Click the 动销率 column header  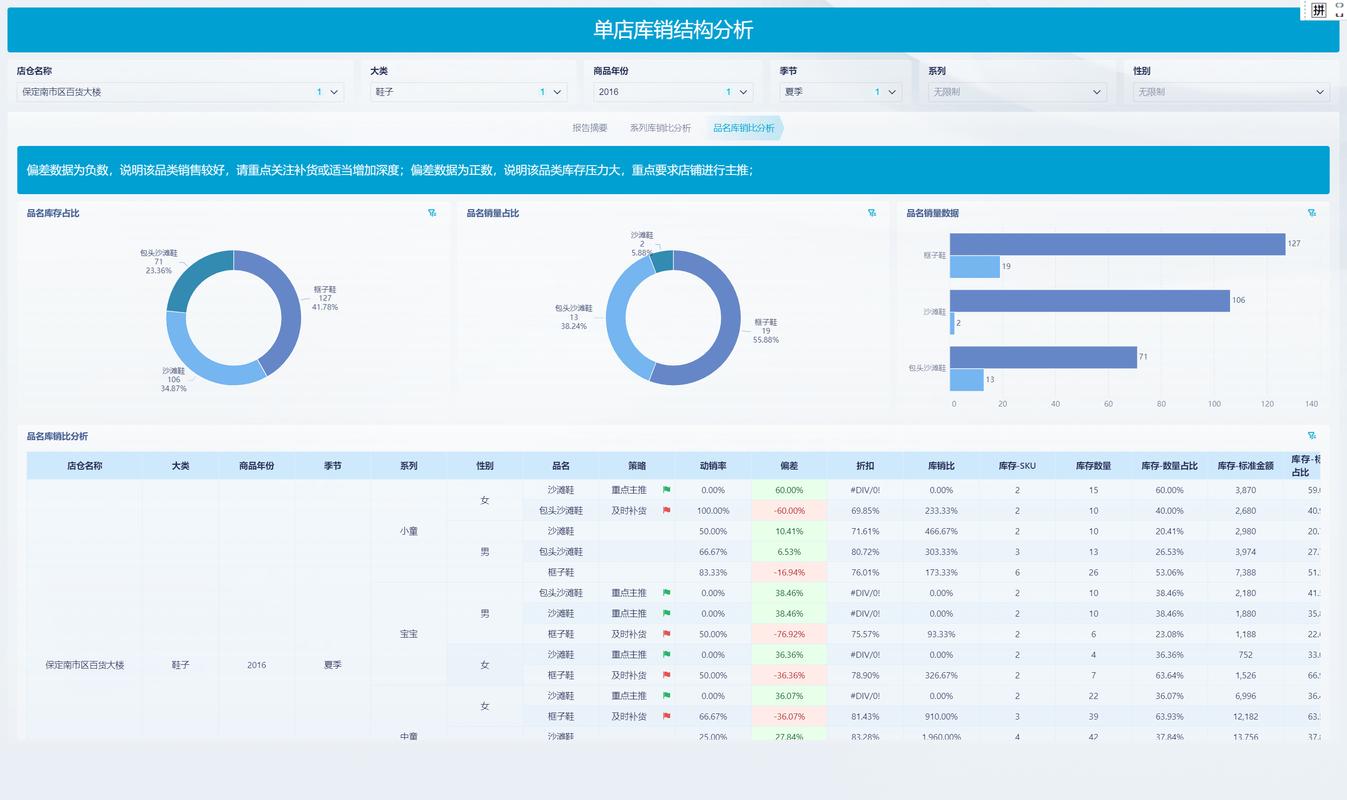713,466
